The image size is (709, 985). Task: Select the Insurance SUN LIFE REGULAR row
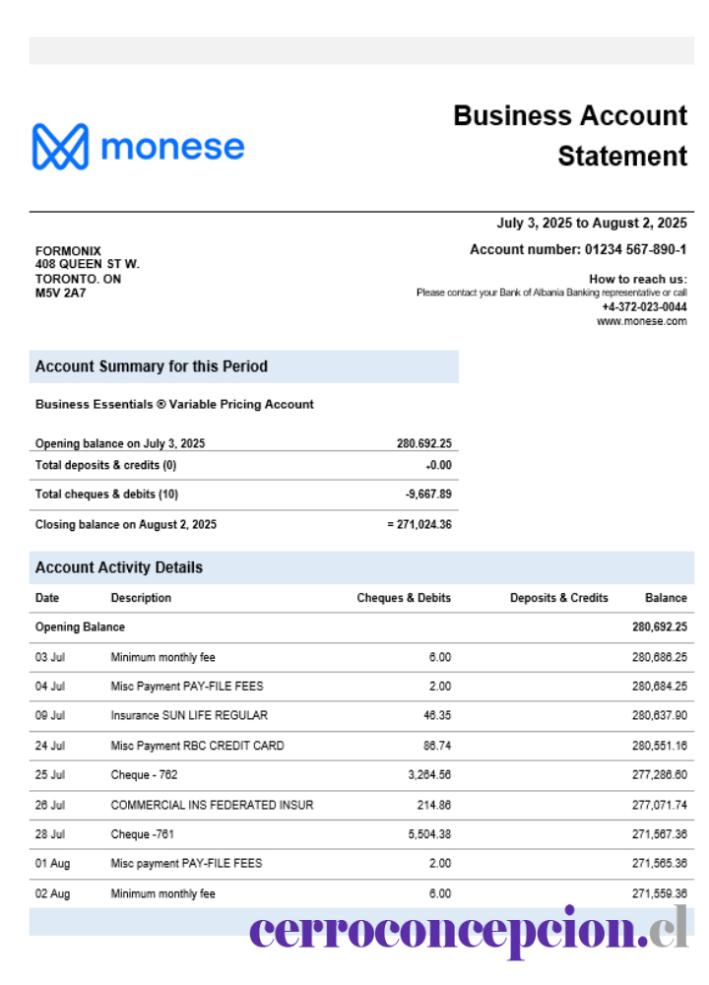(362, 716)
